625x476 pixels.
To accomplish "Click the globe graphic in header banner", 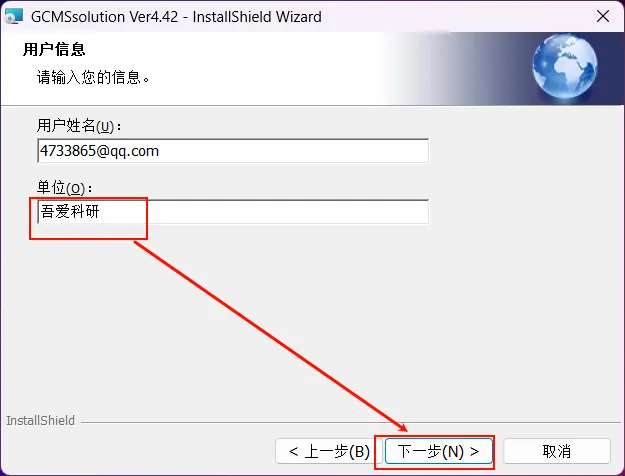I will pyautogui.click(x=565, y=66).
